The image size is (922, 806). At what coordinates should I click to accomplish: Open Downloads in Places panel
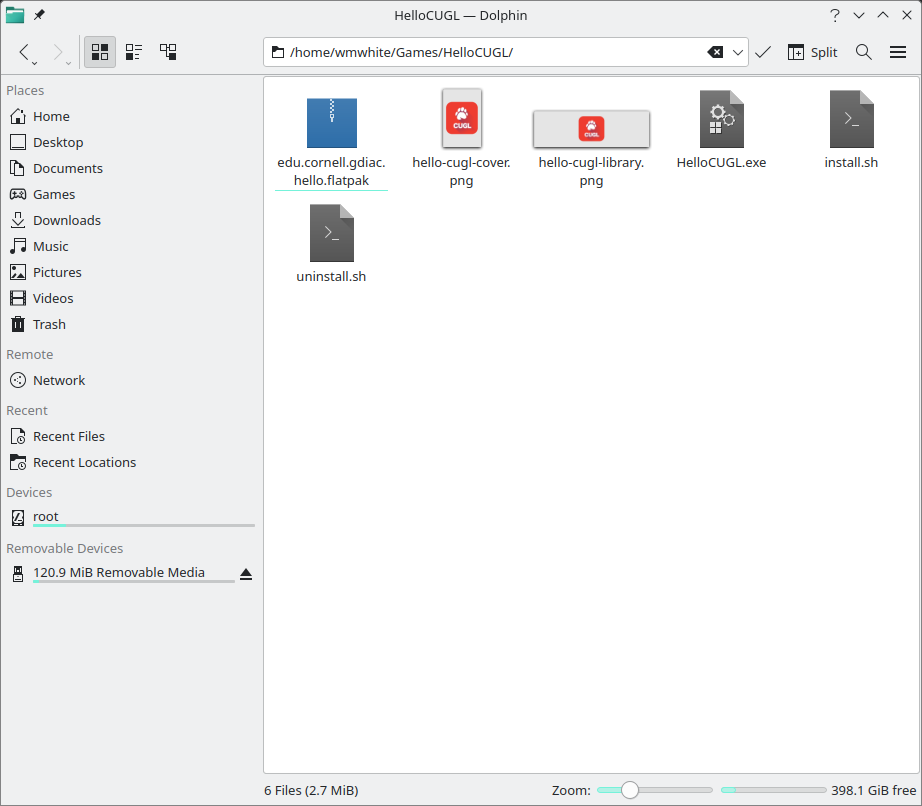[x=66, y=220]
